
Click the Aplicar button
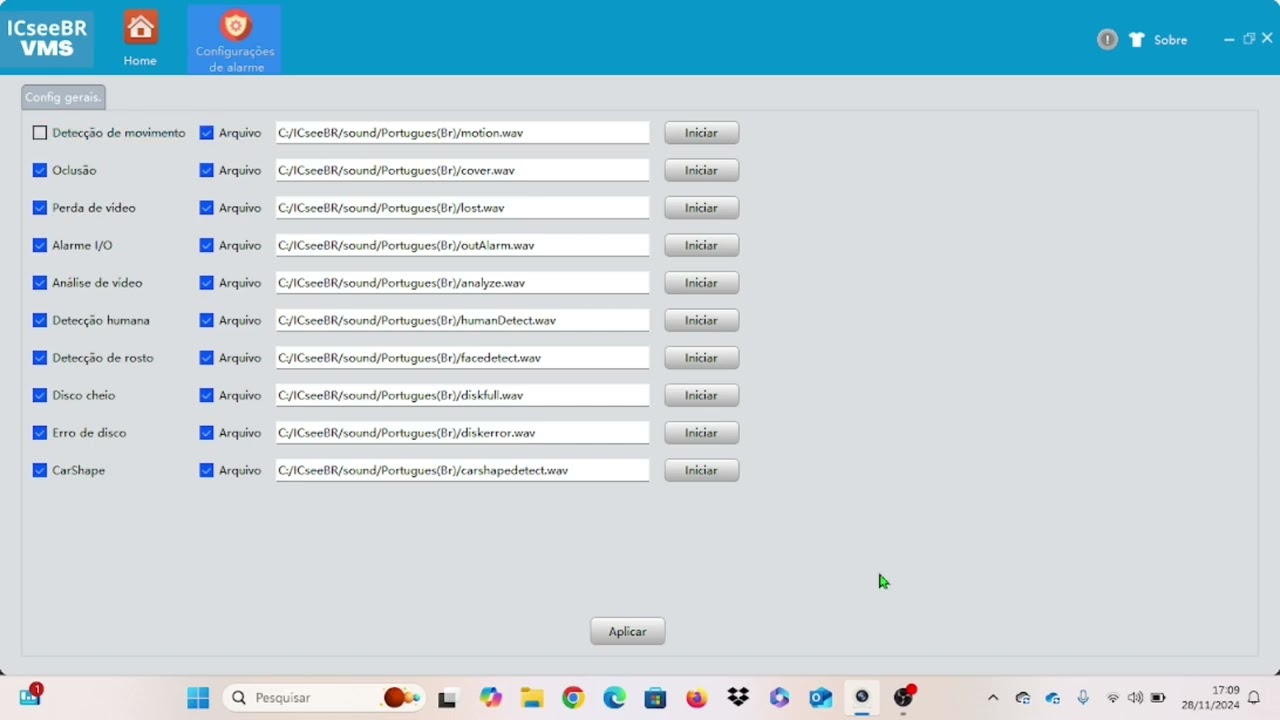[627, 631]
